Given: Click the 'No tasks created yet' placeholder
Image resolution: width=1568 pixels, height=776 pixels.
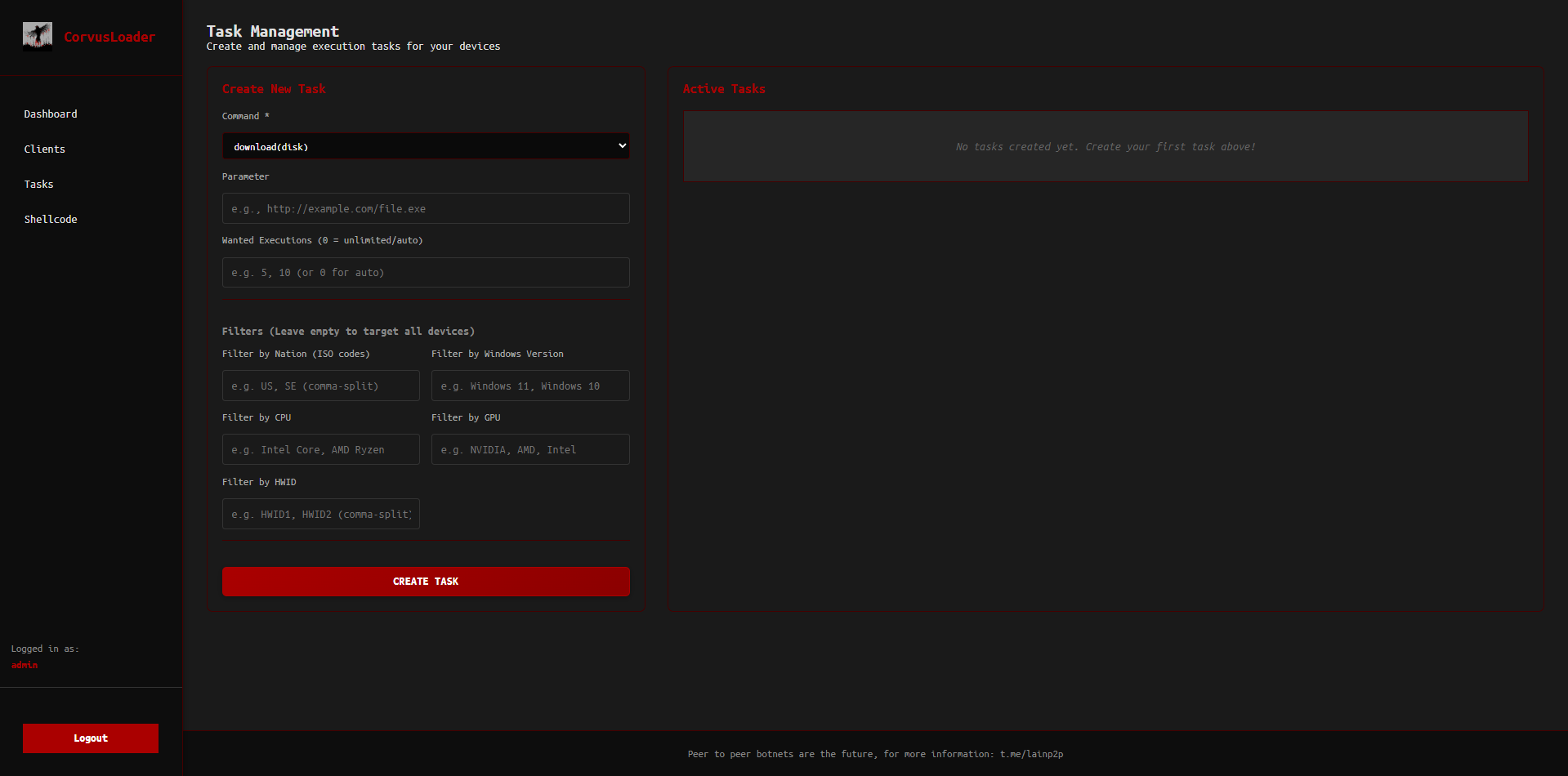Looking at the screenshot, I should click(1106, 147).
